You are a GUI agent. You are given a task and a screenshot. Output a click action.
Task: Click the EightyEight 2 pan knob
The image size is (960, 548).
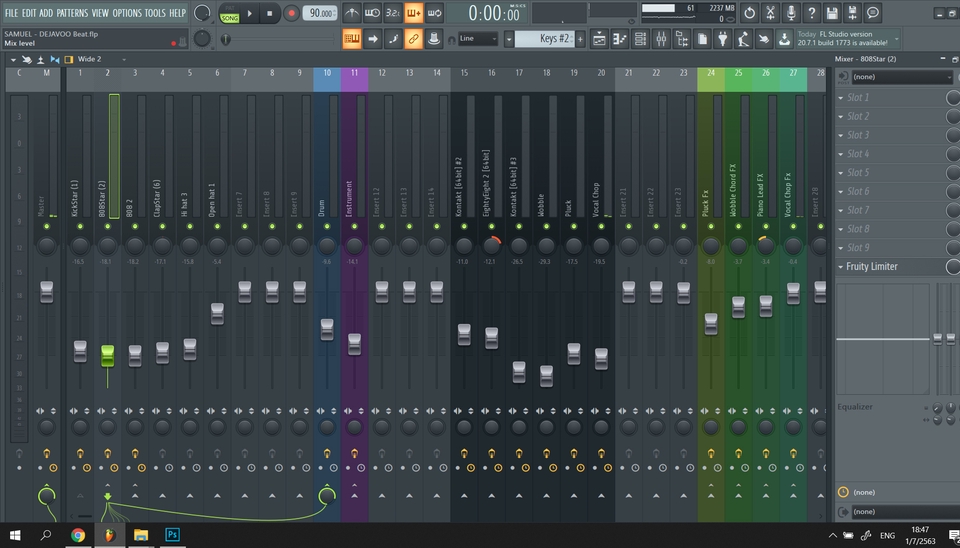tap(492, 246)
